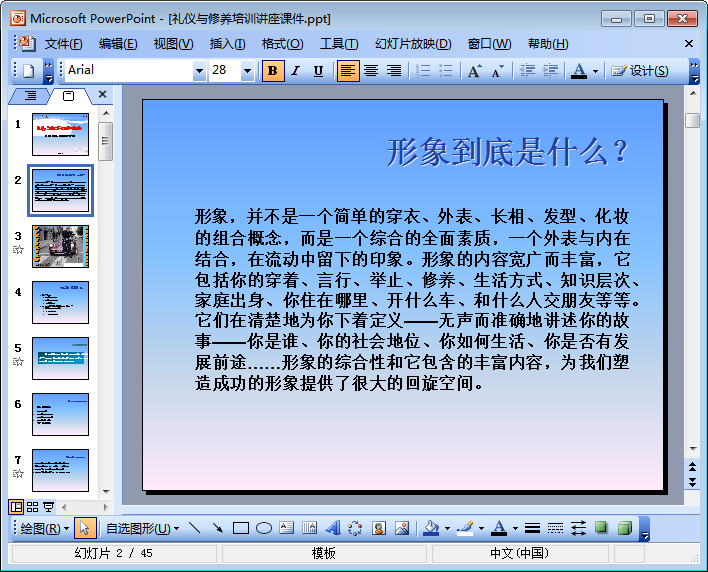This screenshot has width=708, height=572.
Task: Click the font size field showing 28
Action: pyautogui.click(x=224, y=70)
